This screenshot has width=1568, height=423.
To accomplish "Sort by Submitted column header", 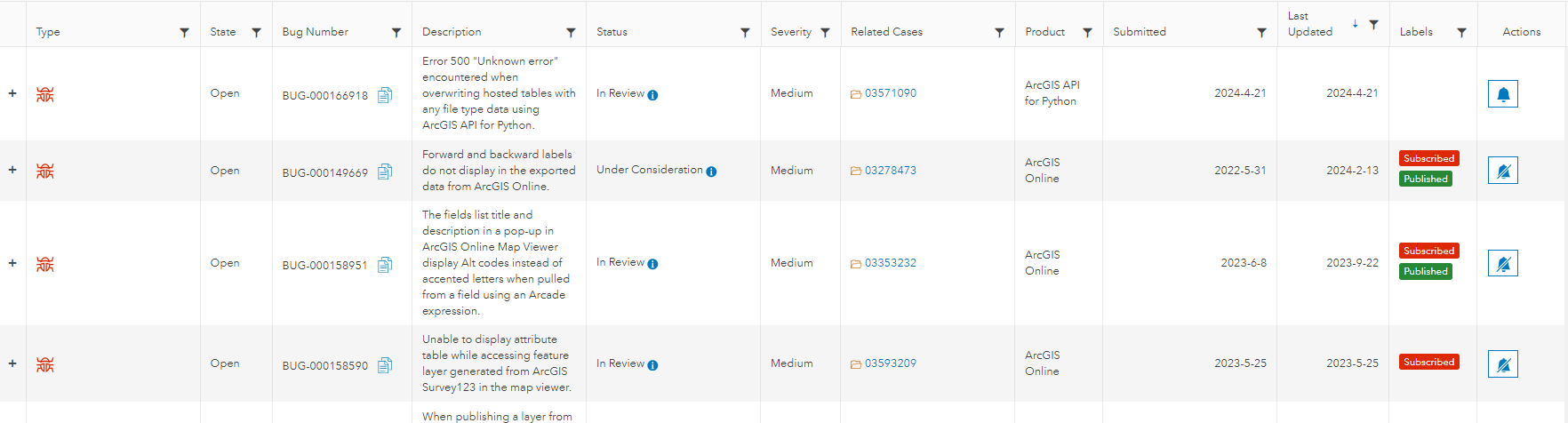I will pyautogui.click(x=1140, y=32).
